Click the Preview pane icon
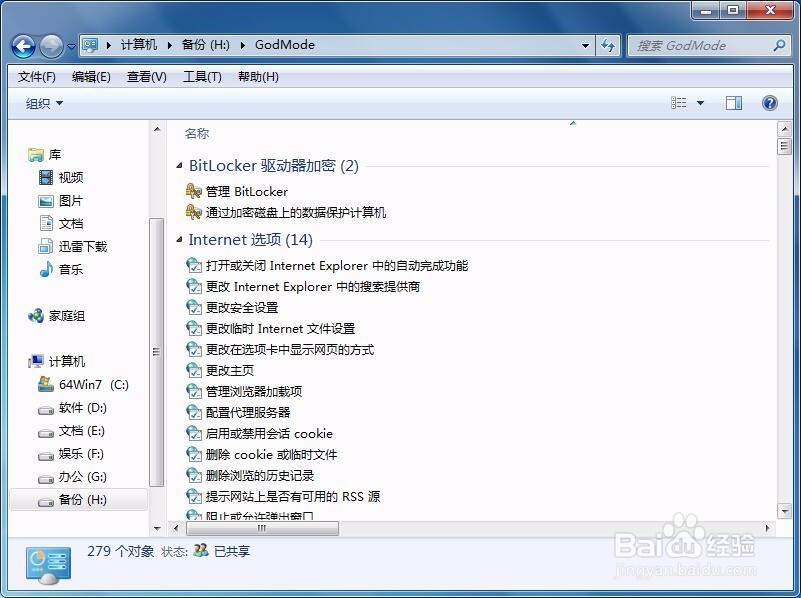Viewport: 801px width, 598px height. tap(736, 102)
